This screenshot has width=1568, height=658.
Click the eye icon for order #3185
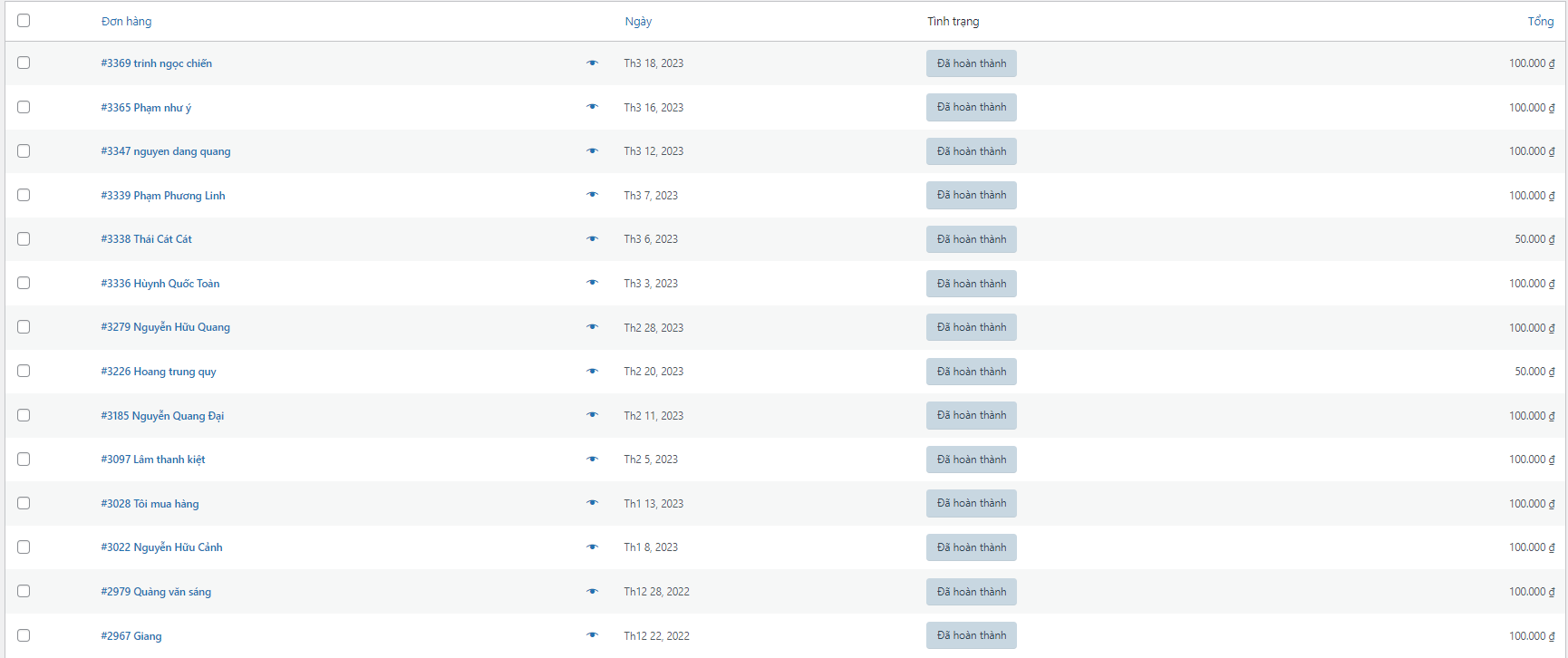pos(592,415)
